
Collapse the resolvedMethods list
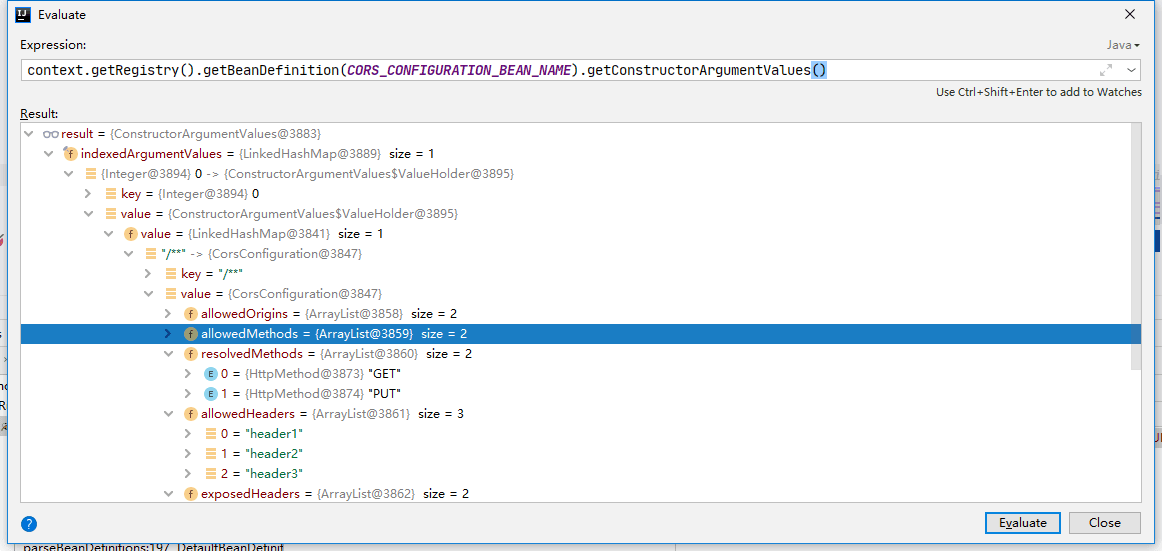click(167, 354)
